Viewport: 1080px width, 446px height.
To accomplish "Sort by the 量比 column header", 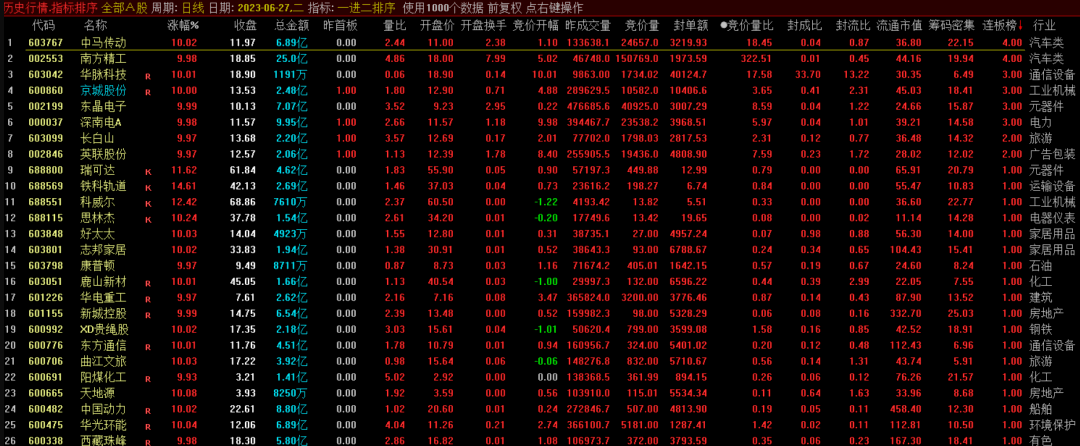I will click(394, 26).
